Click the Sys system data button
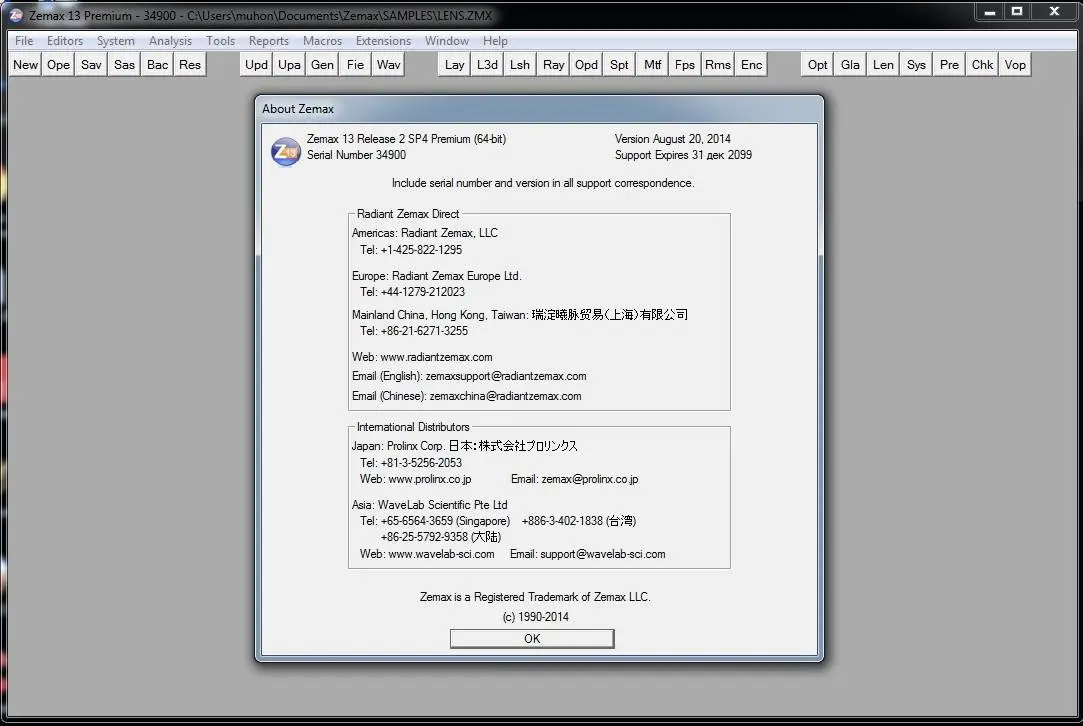 [917, 65]
